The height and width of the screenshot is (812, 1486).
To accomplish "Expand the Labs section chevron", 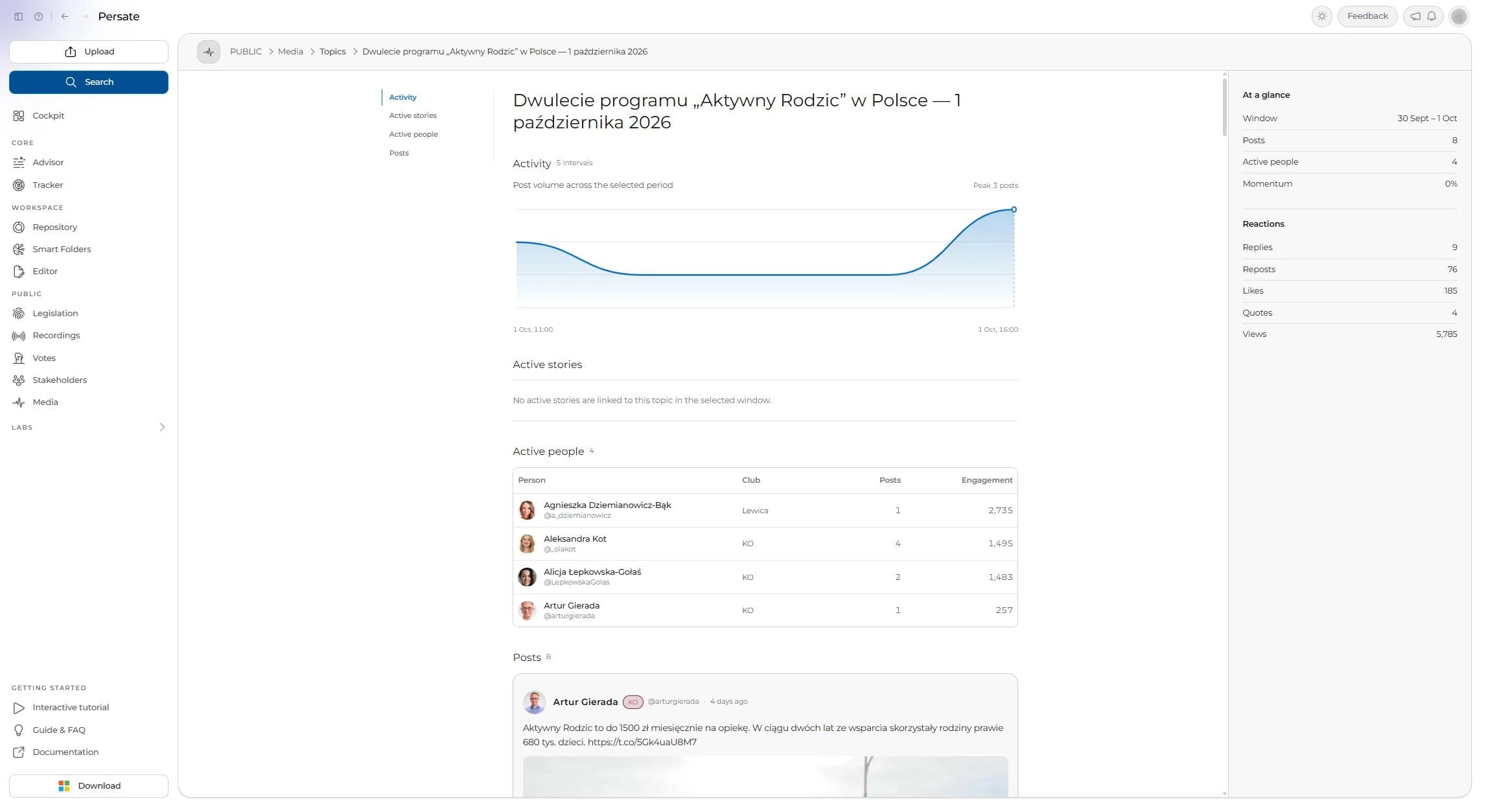I will [x=162, y=428].
